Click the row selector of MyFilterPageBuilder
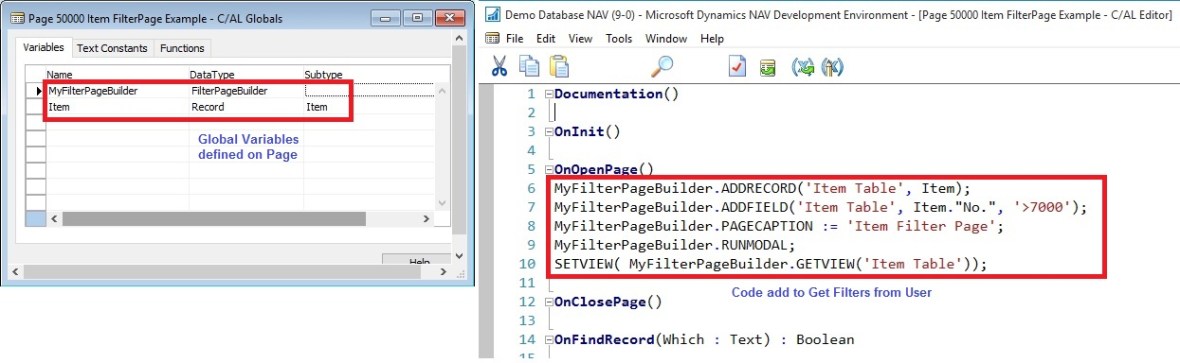The image size is (1180, 363). point(35,90)
